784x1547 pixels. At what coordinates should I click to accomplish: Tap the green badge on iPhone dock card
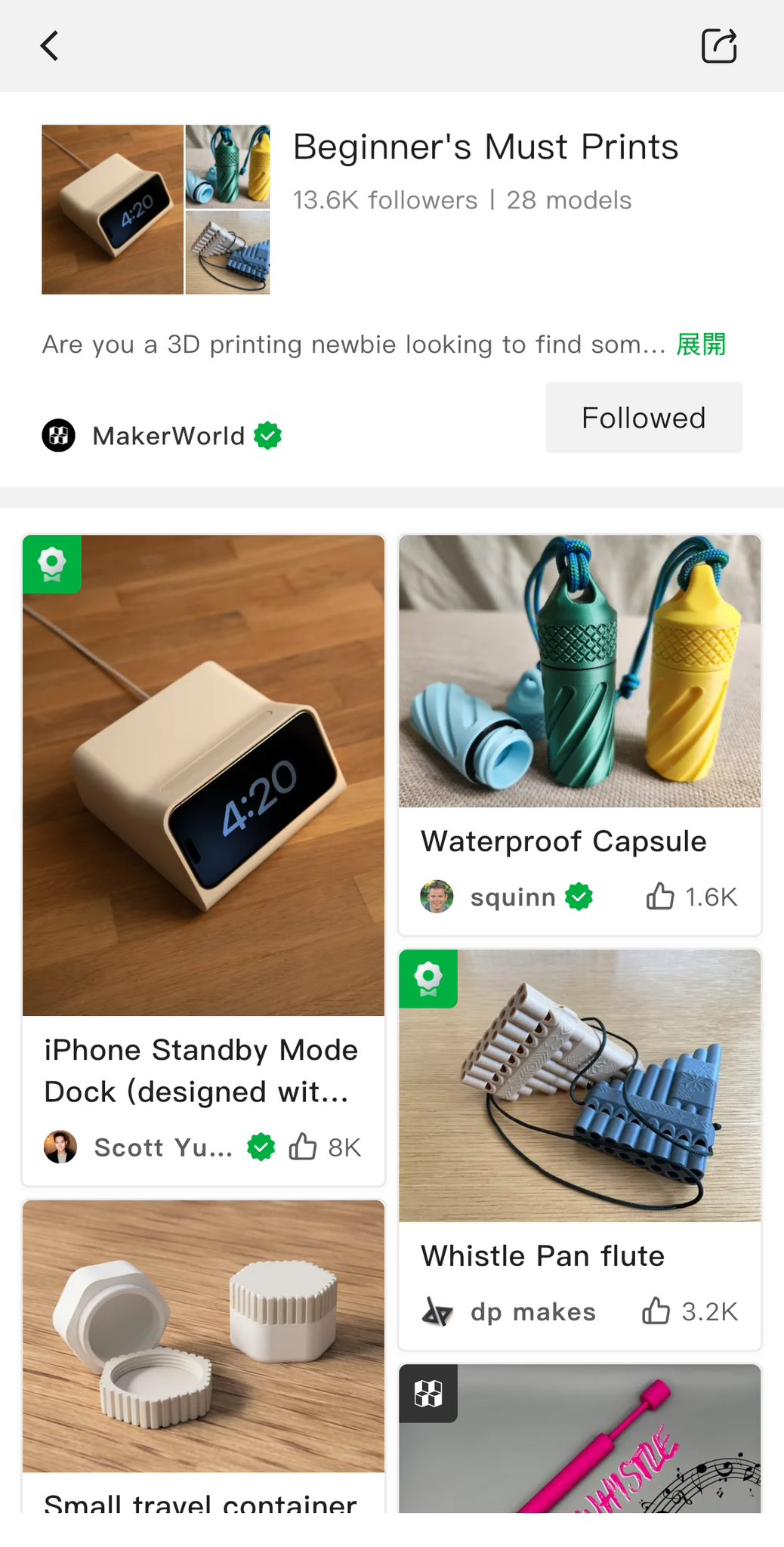pos(52,564)
